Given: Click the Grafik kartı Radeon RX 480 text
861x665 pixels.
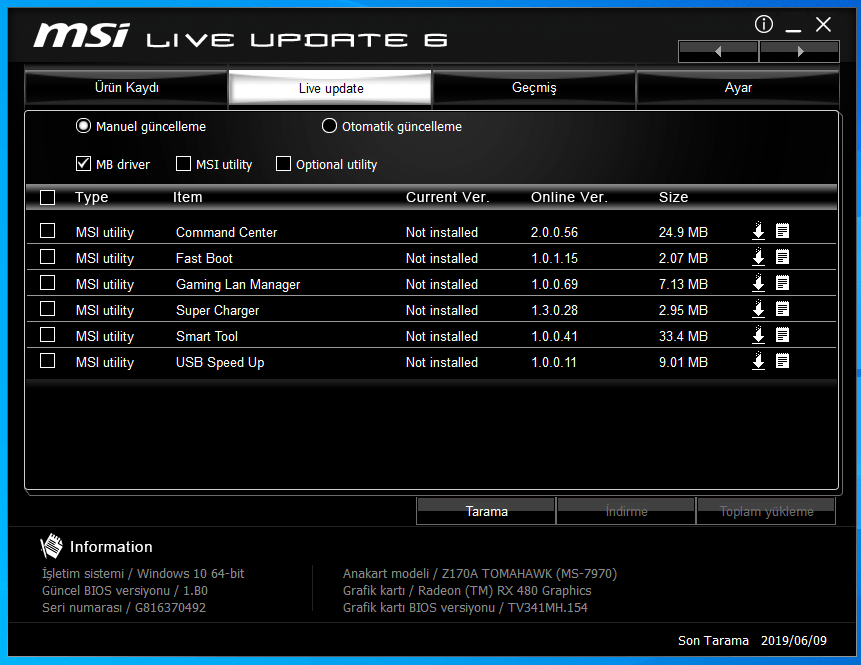Looking at the screenshot, I should point(467,590).
